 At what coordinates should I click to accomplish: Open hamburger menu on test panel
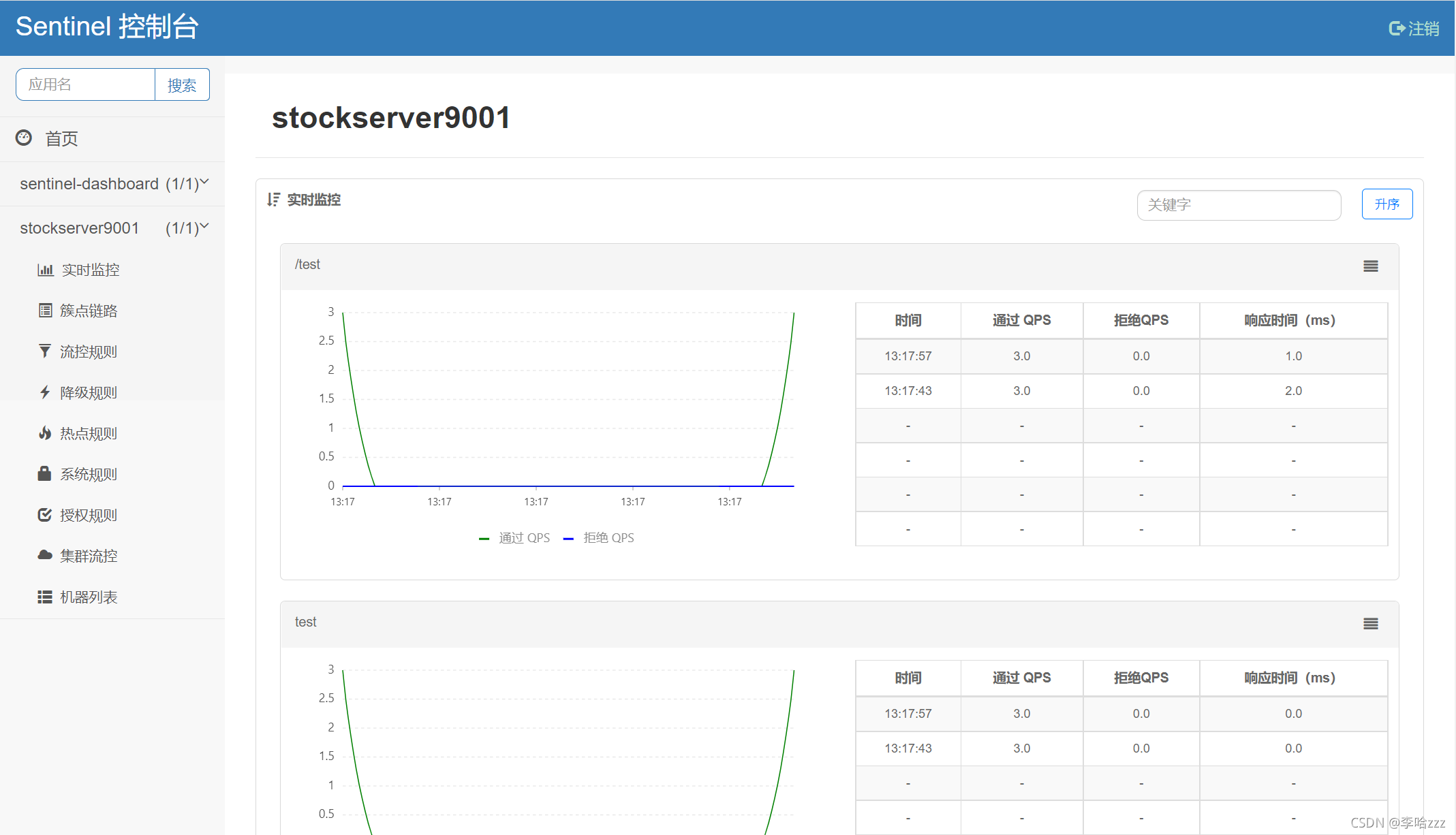(1371, 624)
